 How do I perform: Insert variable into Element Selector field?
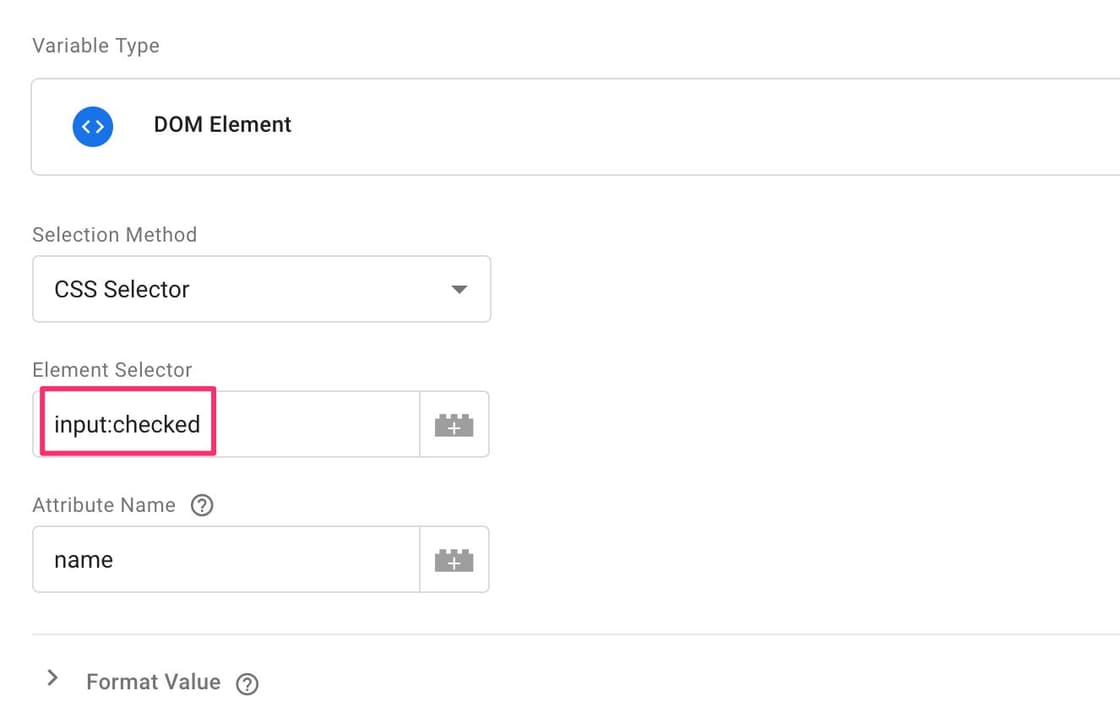tap(454, 425)
